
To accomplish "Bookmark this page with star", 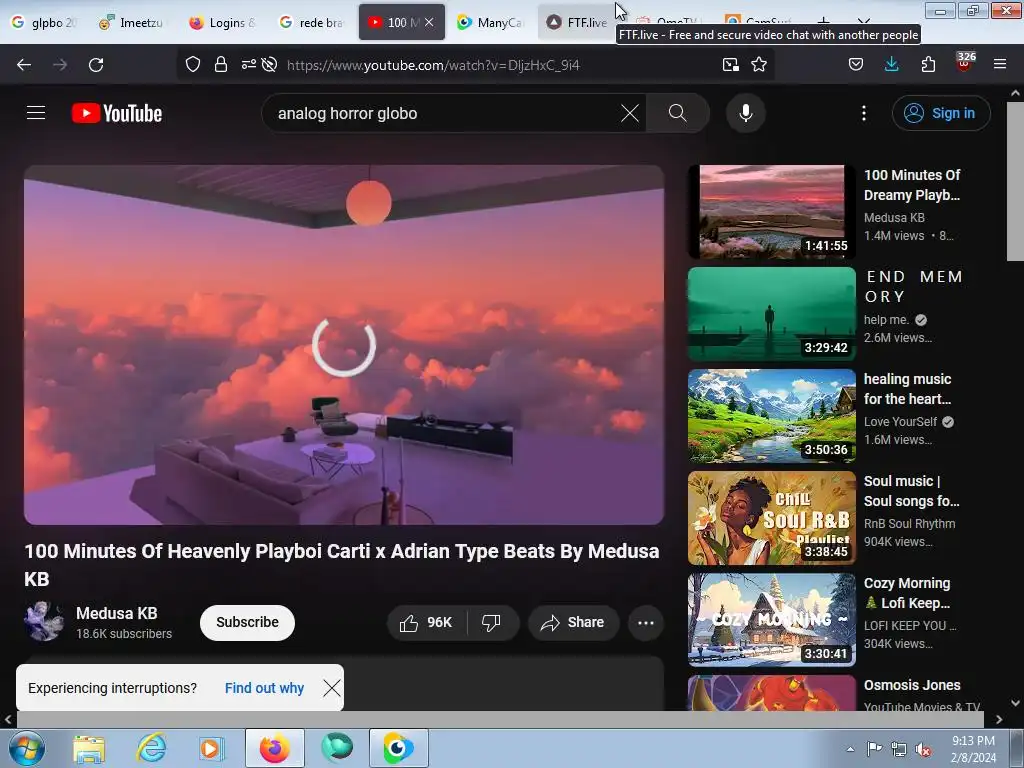I will (759, 65).
